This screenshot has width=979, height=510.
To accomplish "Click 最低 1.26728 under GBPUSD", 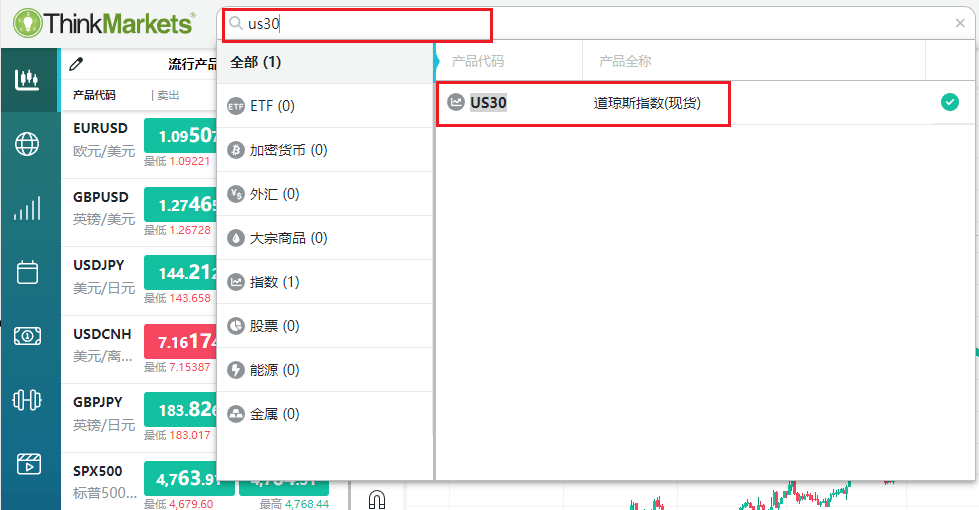I will click(177, 230).
